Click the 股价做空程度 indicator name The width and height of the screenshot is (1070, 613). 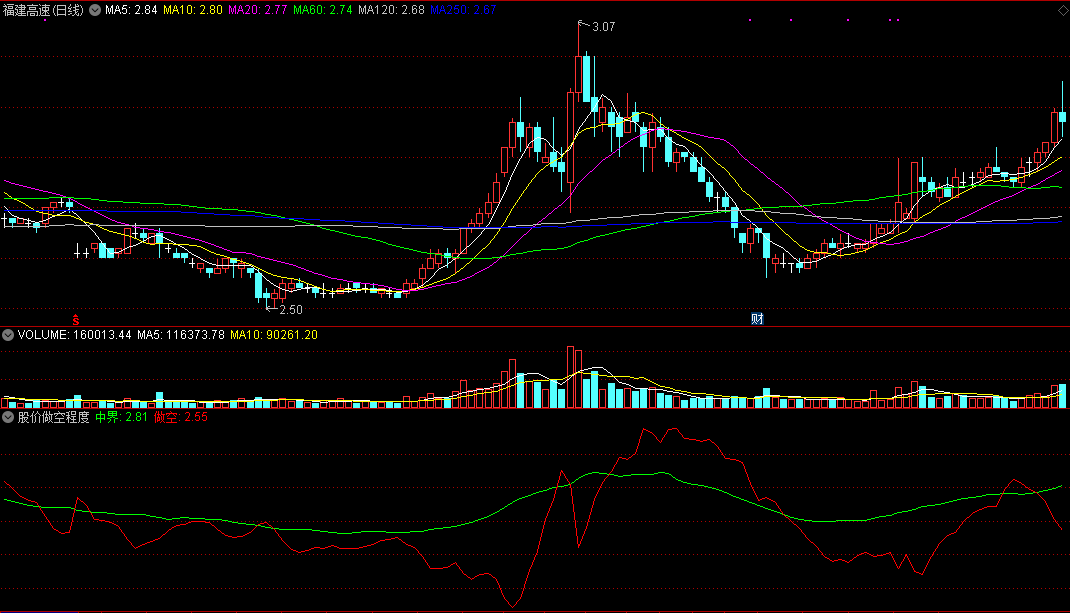53,417
